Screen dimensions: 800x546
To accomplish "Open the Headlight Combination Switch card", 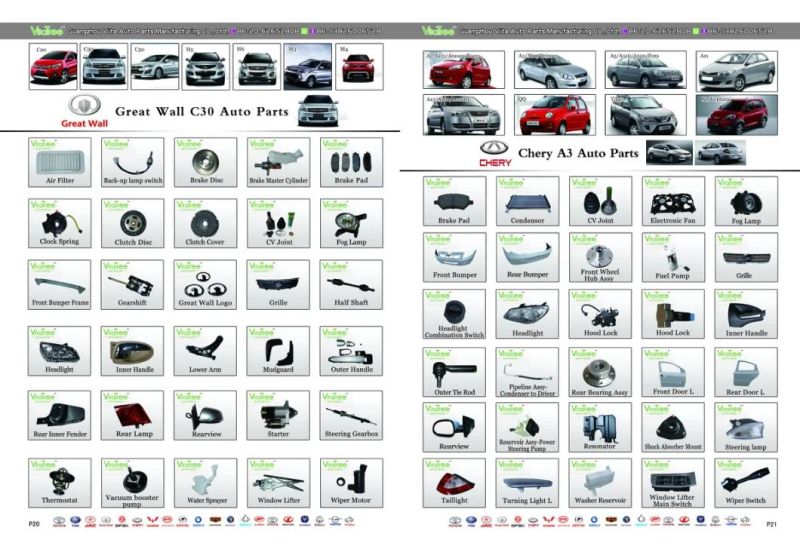I will click(455, 314).
